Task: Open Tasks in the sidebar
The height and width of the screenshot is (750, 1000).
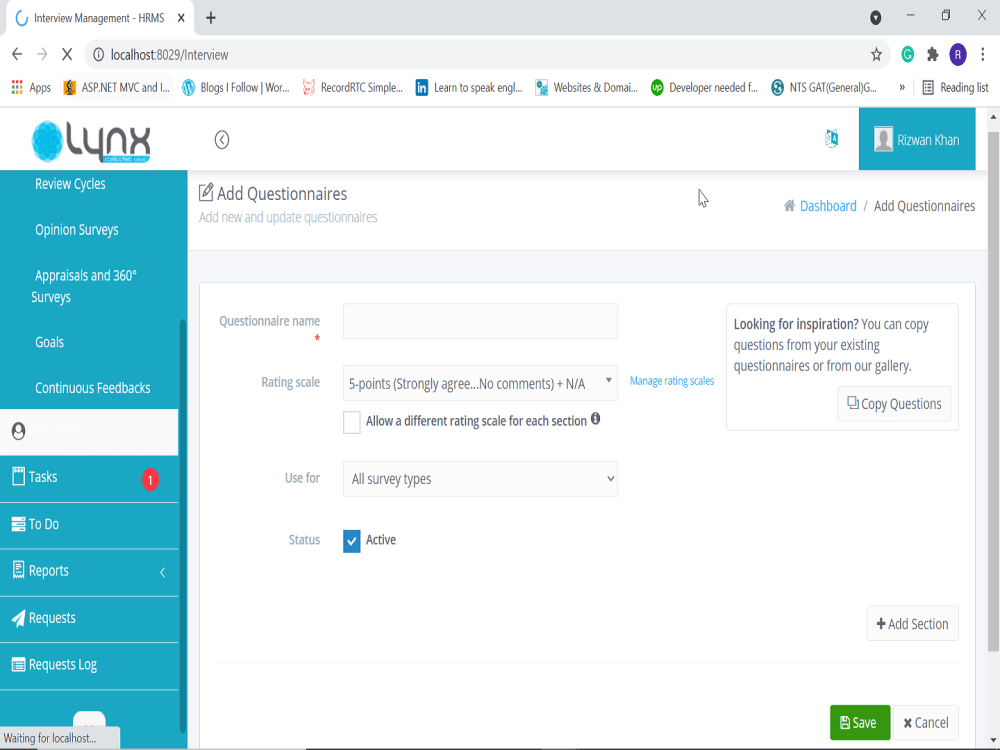Action: pos(43,477)
